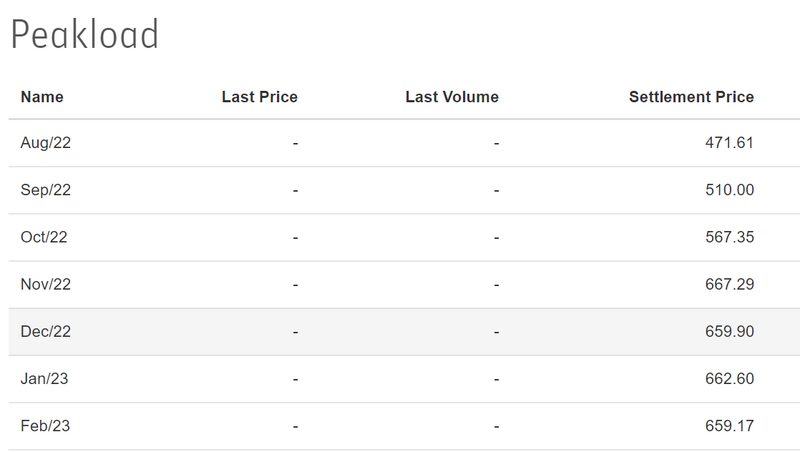Select the Settlement Price column header

pos(691,97)
